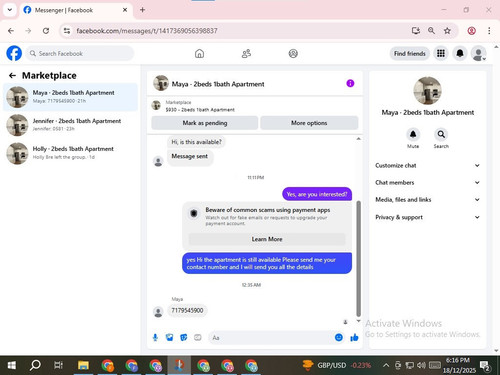The width and height of the screenshot is (500, 375).
Task: Mute the Maya conversation
Action: pyautogui.click(x=413, y=135)
